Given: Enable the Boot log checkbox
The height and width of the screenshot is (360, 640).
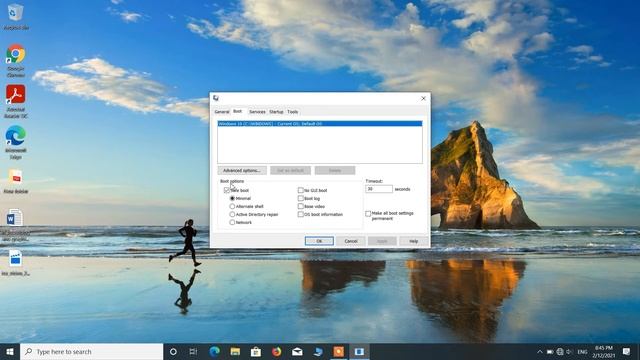Looking at the screenshot, I should [x=301, y=198].
